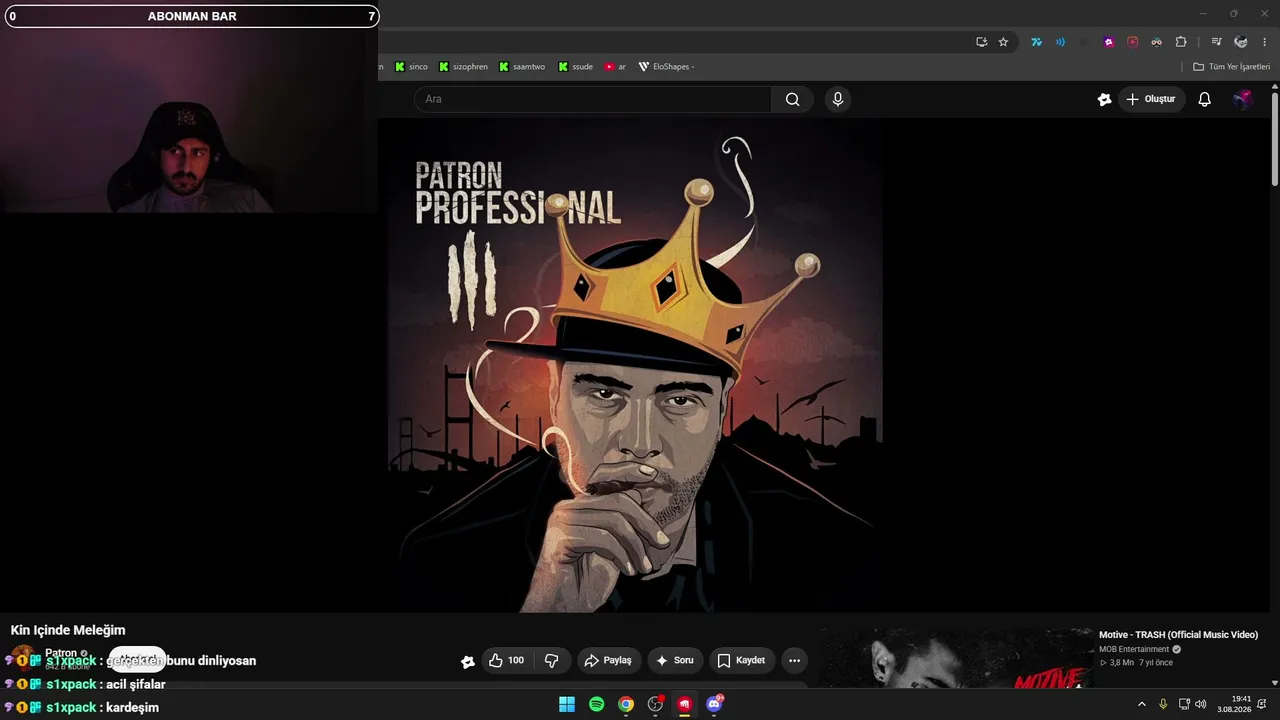Open MOB Entertainment channel link

[x=1134, y=649]
